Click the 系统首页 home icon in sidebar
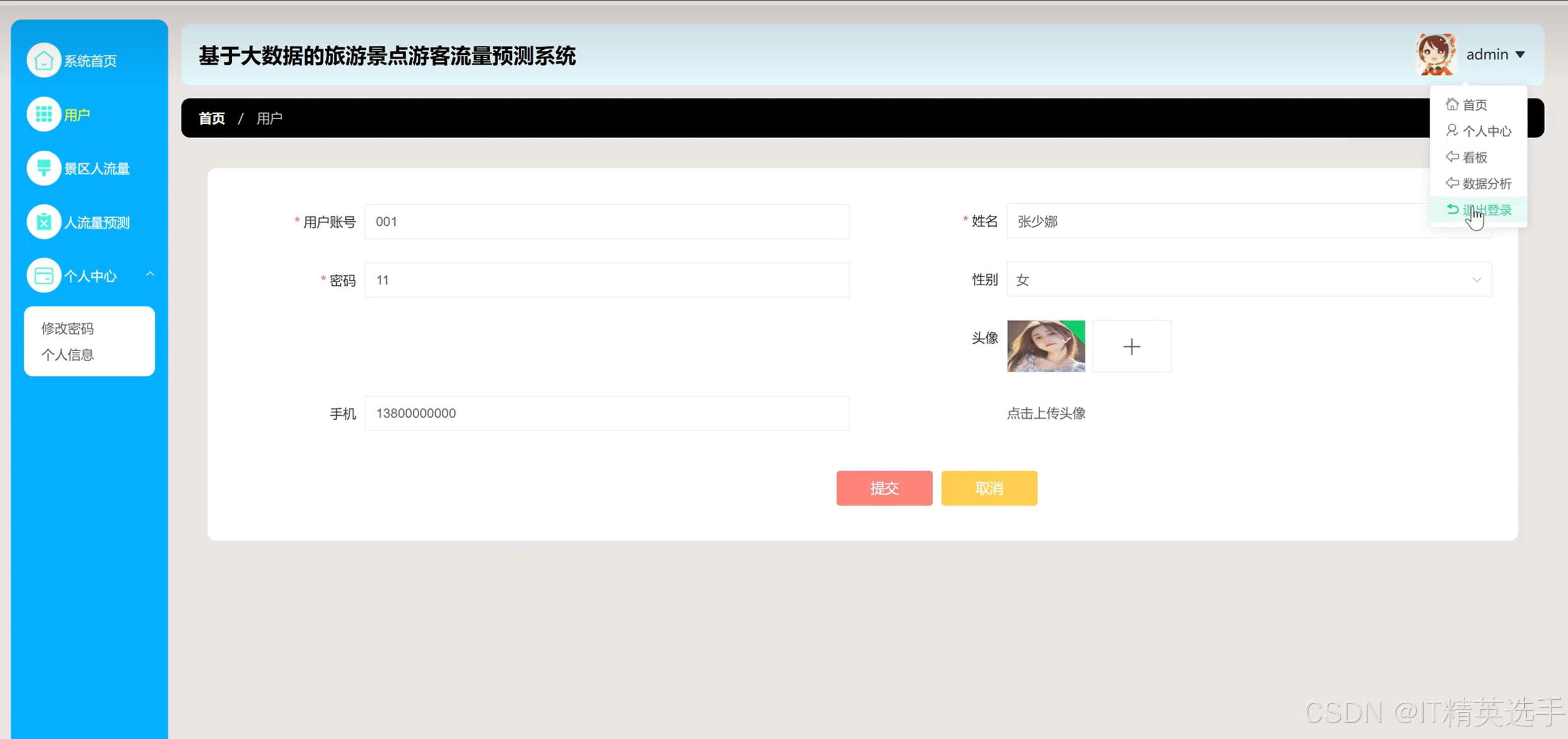 pos(44,60)
